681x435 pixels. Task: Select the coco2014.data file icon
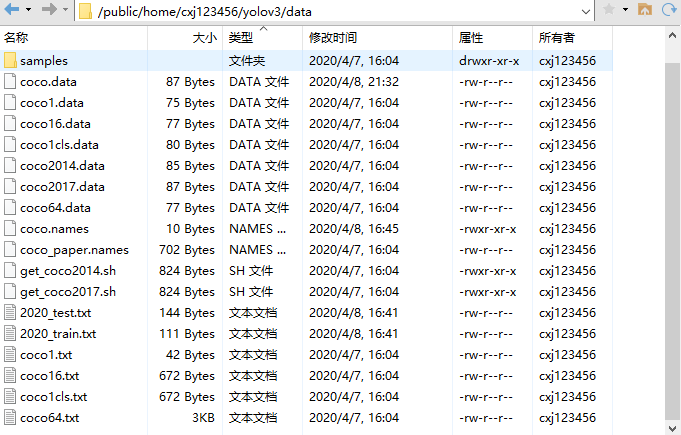coord(10,165)
